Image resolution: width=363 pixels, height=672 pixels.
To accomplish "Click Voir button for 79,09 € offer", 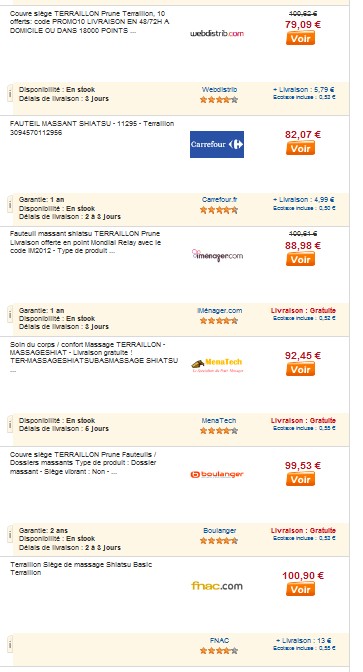I will coord(300,38).
